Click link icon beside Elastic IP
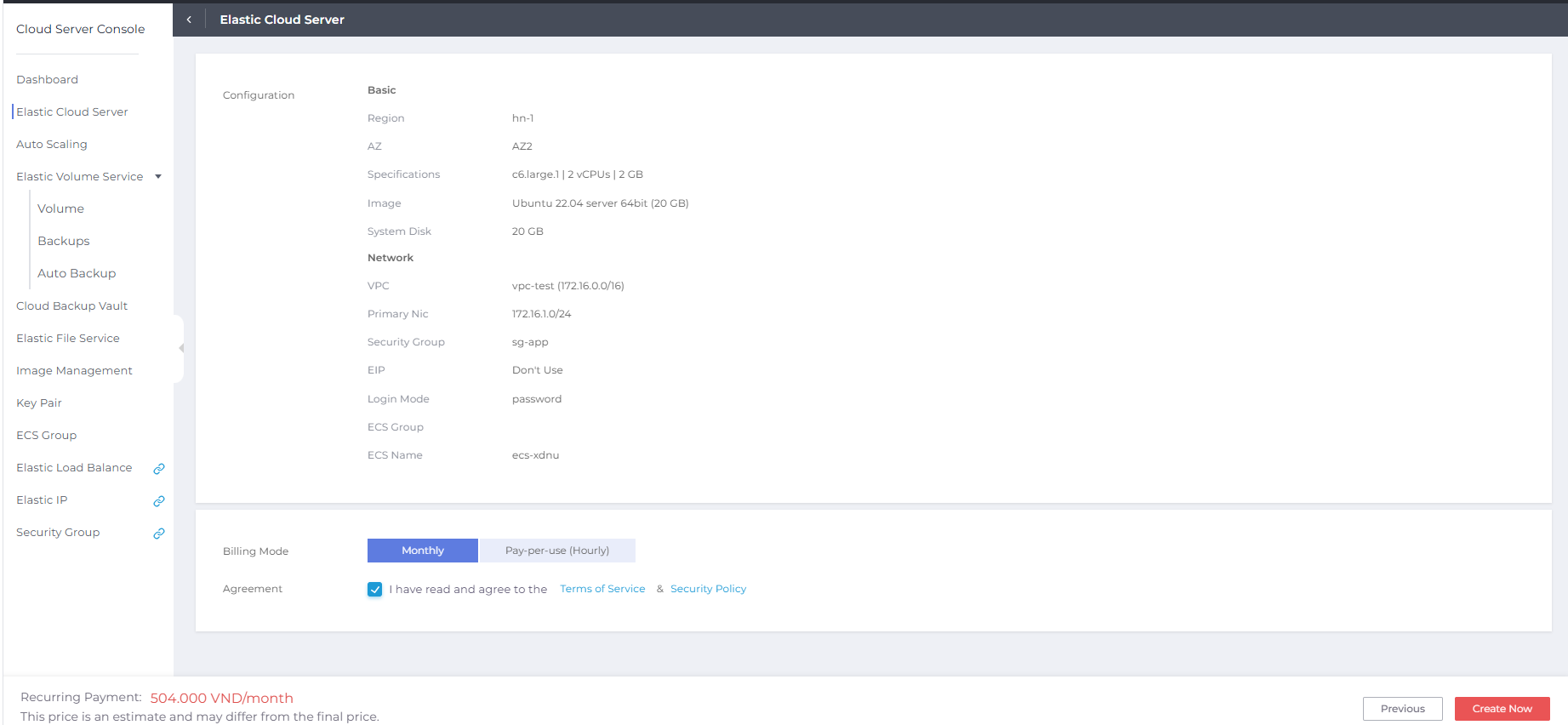This screenshot has width=1568, height=725. [159, 501]
